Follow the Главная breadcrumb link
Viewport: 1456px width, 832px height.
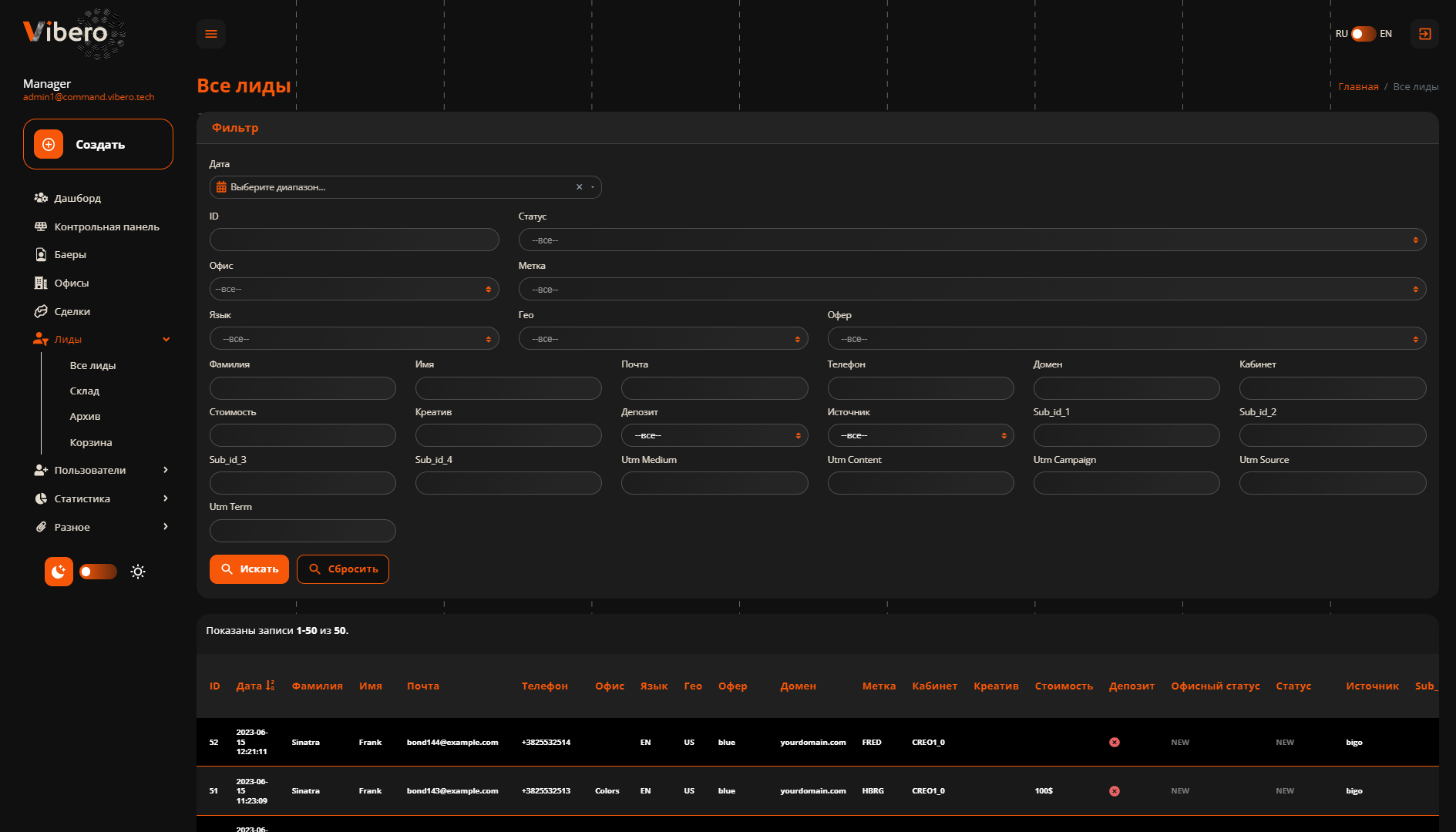pos(1358,87)
